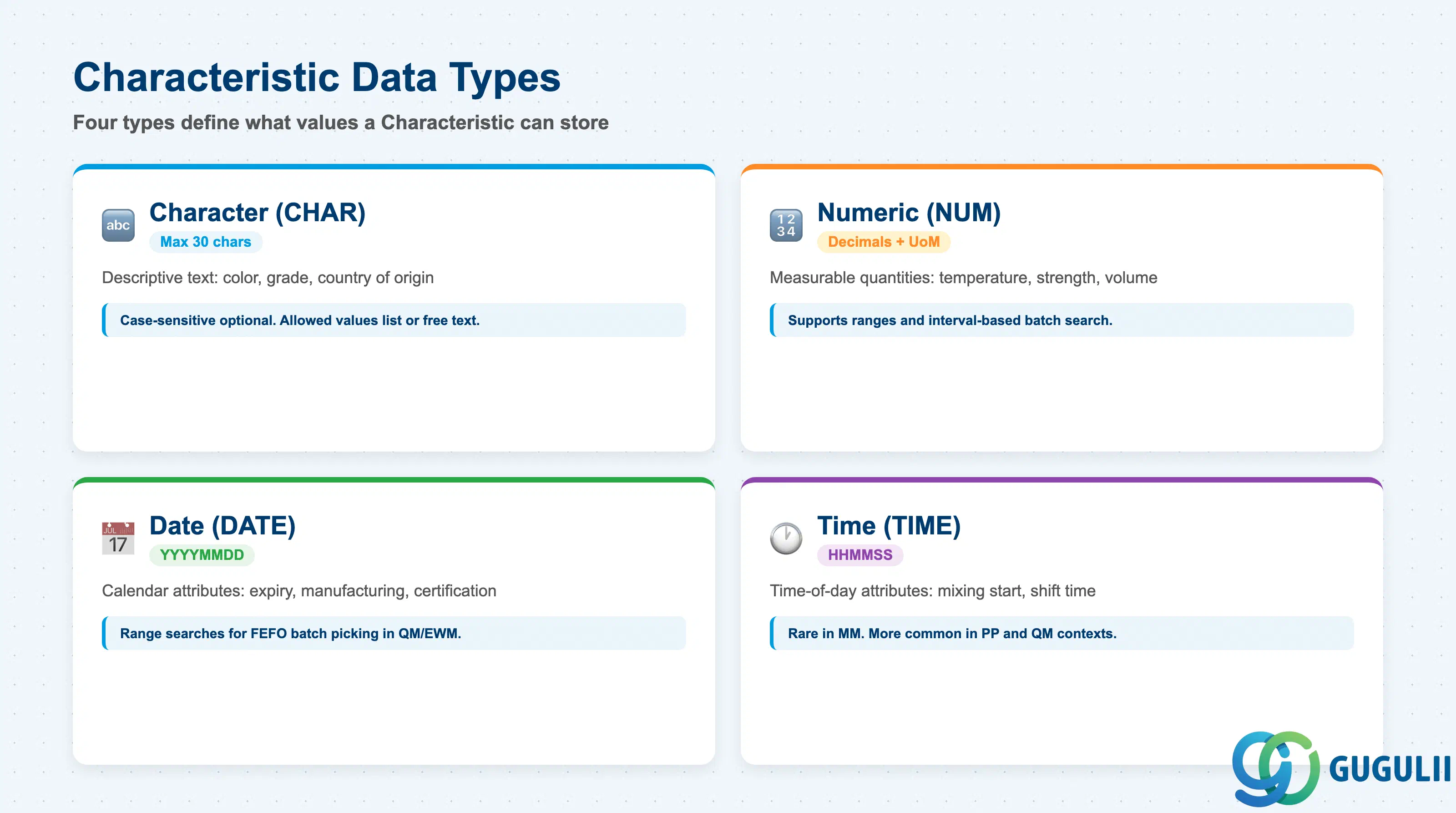Click the 1234 Numeric type icon
1456x813 pixels.
point(786,225)
